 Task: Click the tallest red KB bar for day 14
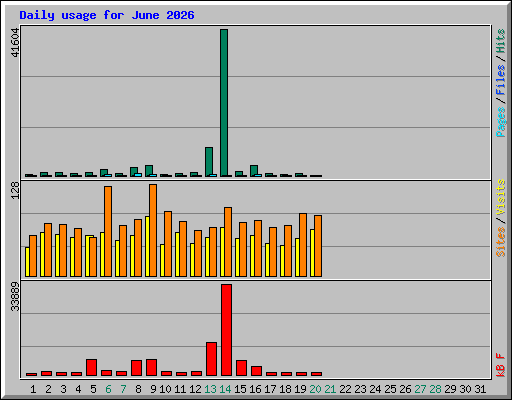226,330
